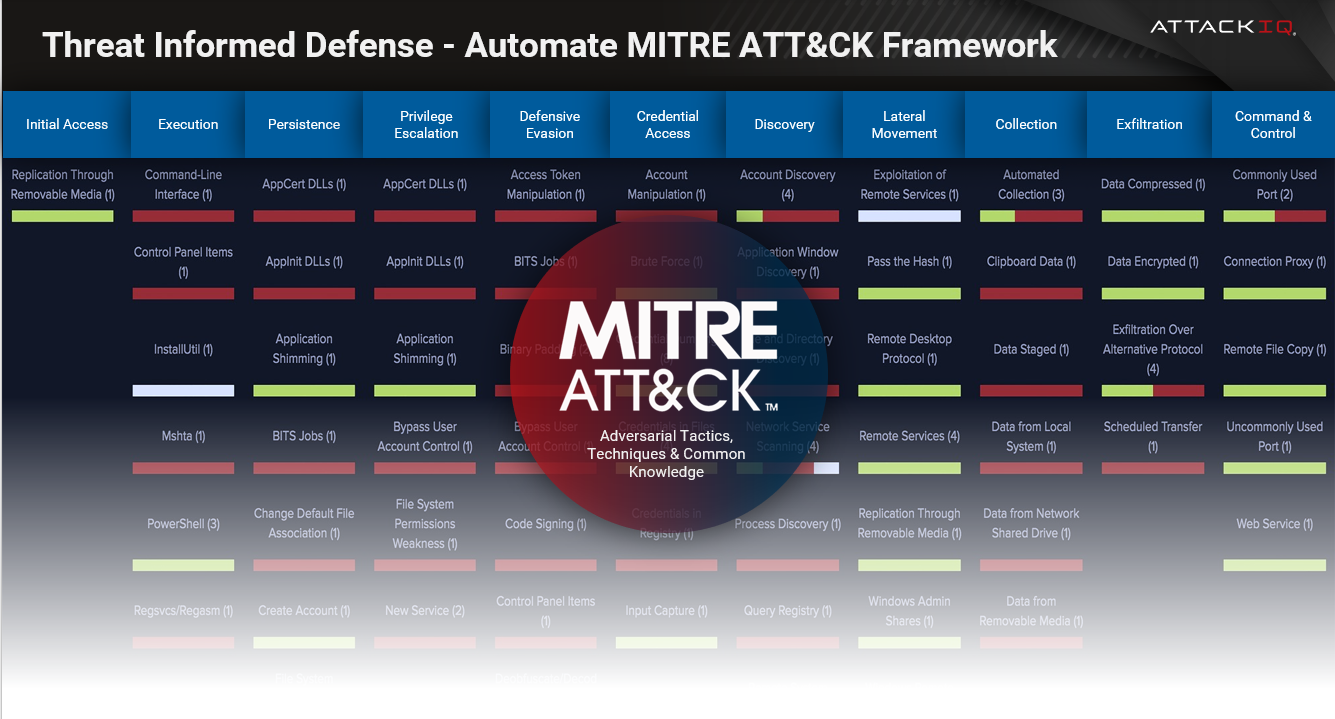Open BITS Jobs (1) under Persistence
This screenshot has height=719, width=1335.
pos(304,436)
